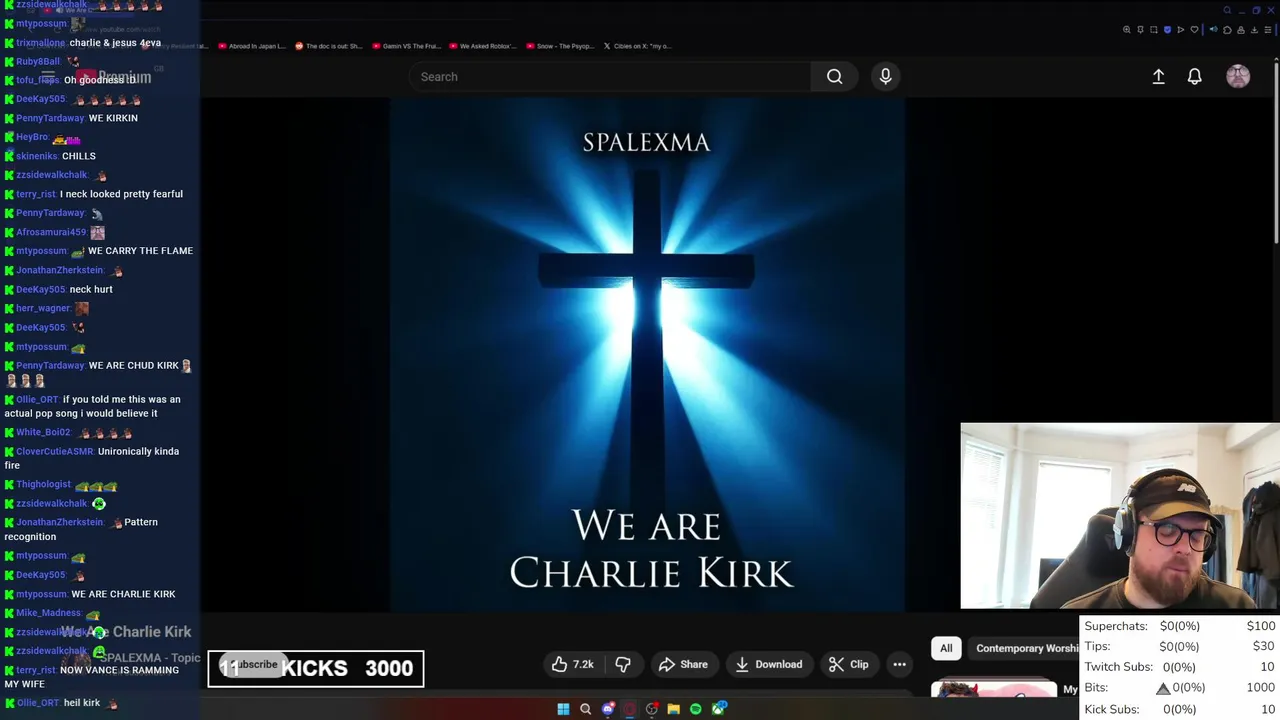Click the Share button under video
This screenshot has height=720, width=1280.
[683, 664]
